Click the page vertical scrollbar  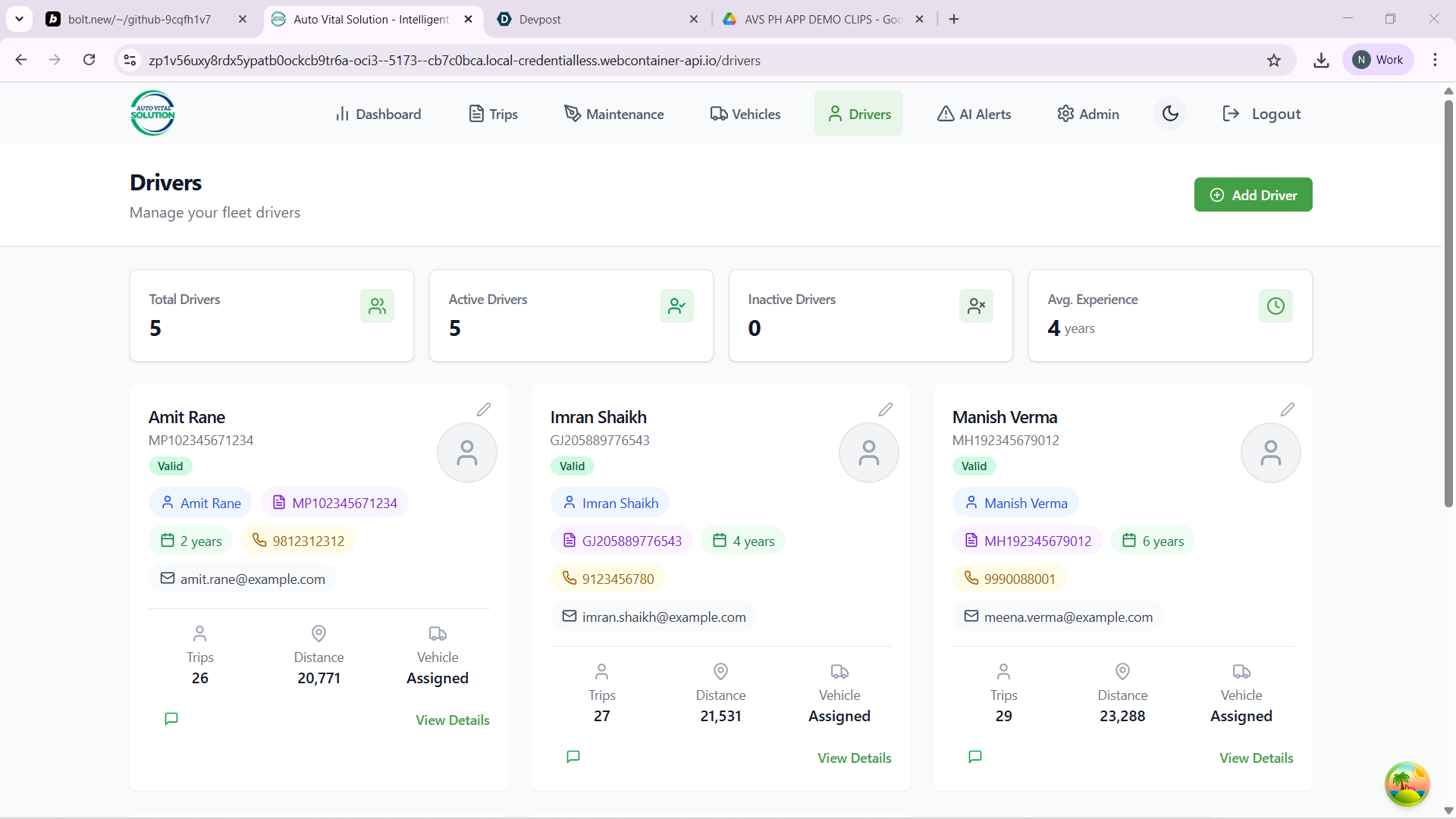coord(1448,303)
